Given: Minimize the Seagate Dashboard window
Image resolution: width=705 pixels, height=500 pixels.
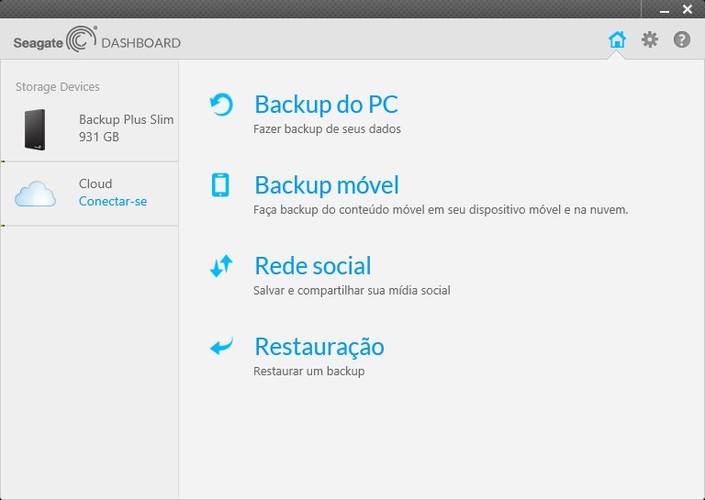Looking at the screenshot, I should point(664,10).
